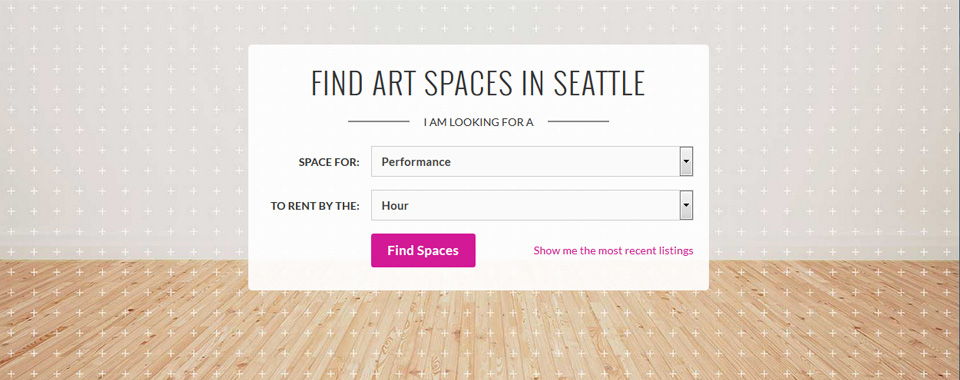Viewport: 960px width, 380px height.
Task: Click the pink Find Spaces button
Action: coord(423,250)
